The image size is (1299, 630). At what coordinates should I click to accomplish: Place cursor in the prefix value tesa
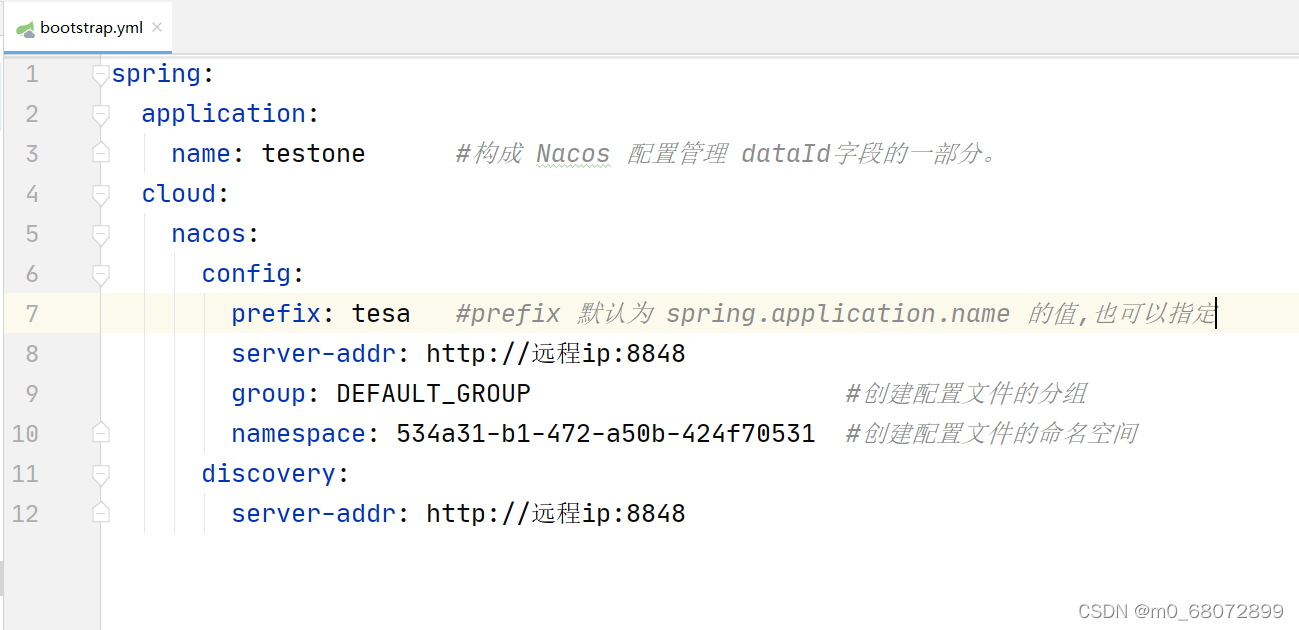(381, 313)
